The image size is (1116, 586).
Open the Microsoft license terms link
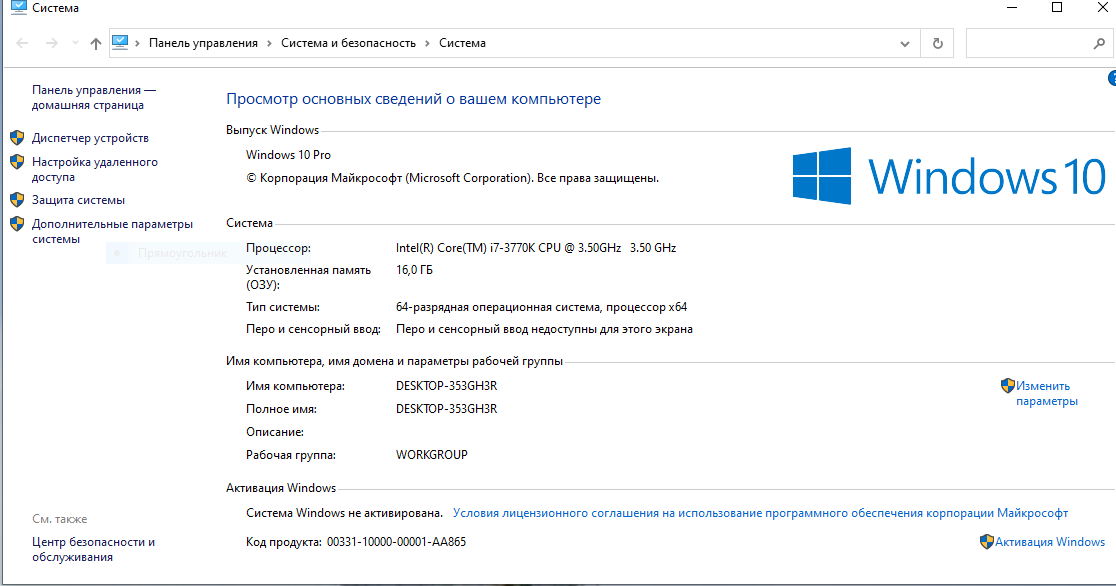760,513
